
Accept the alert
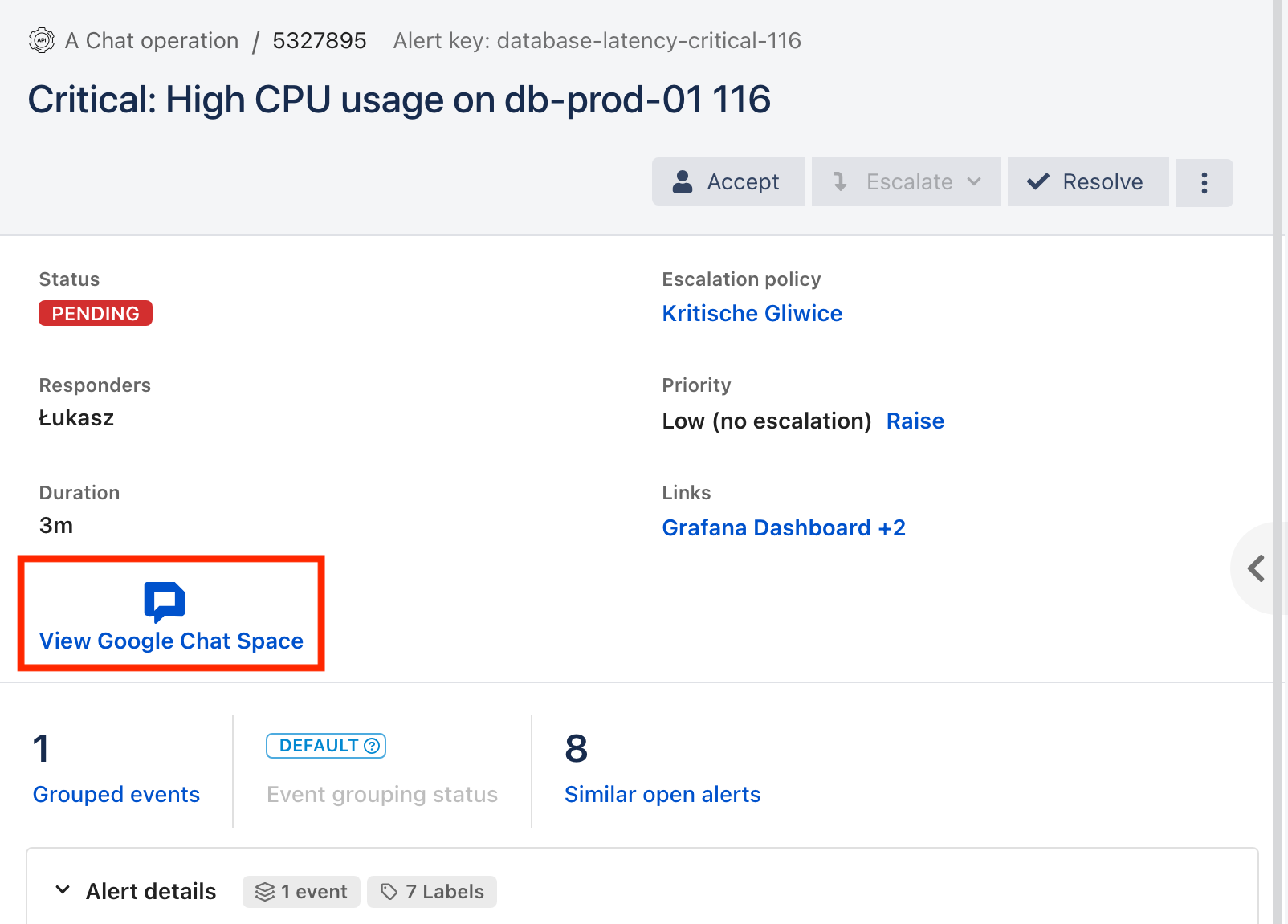pos(728,182)
